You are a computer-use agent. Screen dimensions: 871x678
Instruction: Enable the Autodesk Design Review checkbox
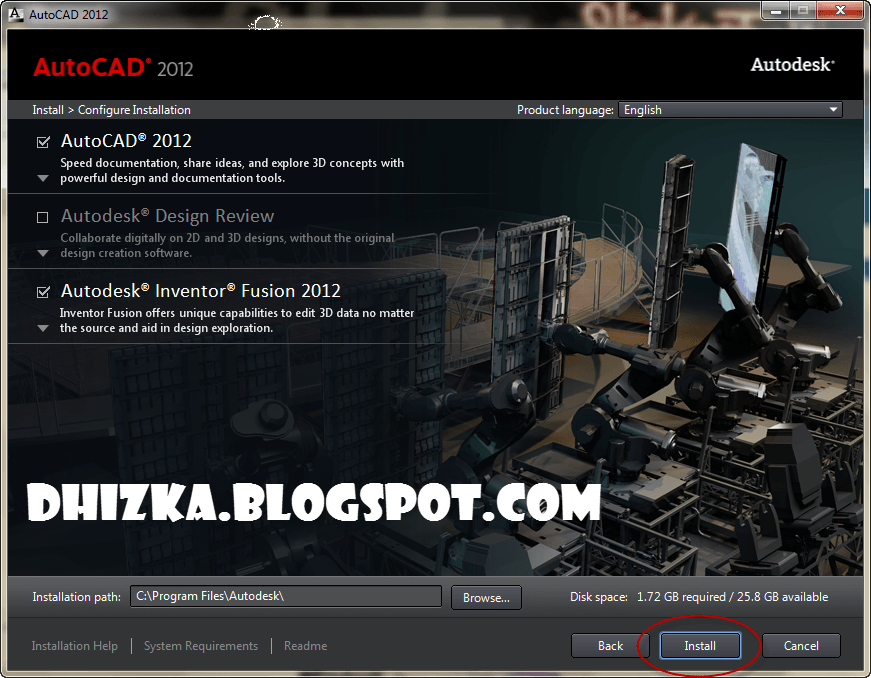(x=41, y=216)
